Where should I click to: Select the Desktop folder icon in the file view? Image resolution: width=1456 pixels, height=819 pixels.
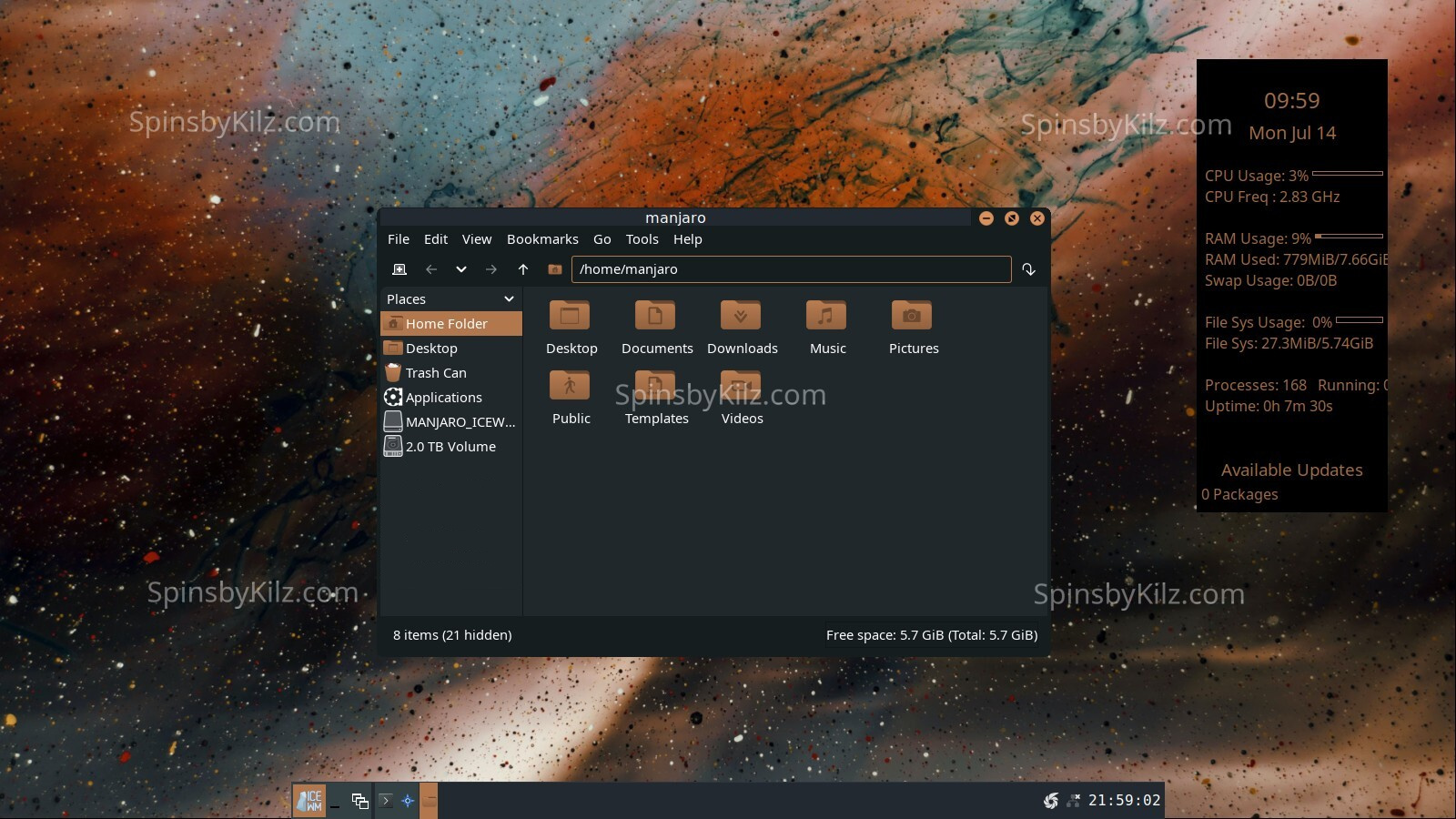point(571,317)
